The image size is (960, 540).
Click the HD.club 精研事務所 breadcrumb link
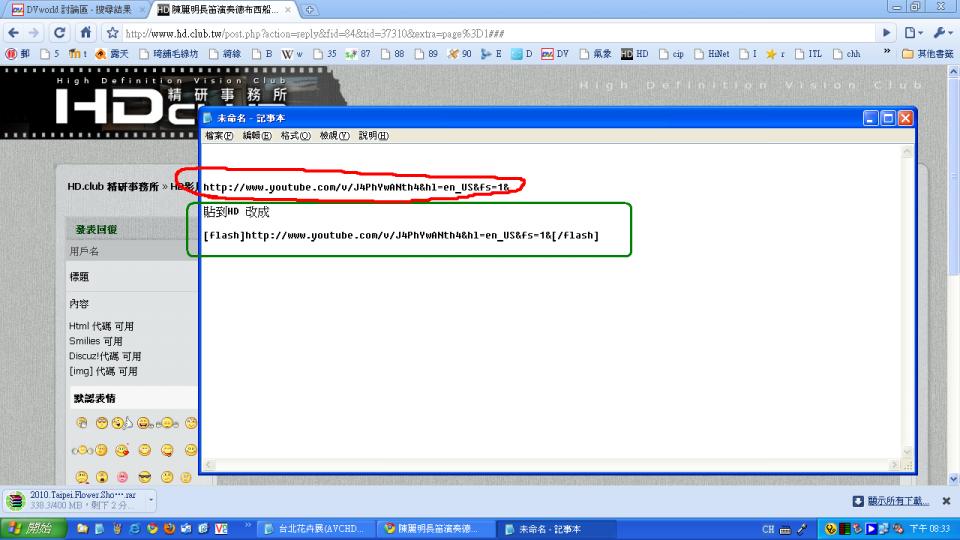coord(113,186)
